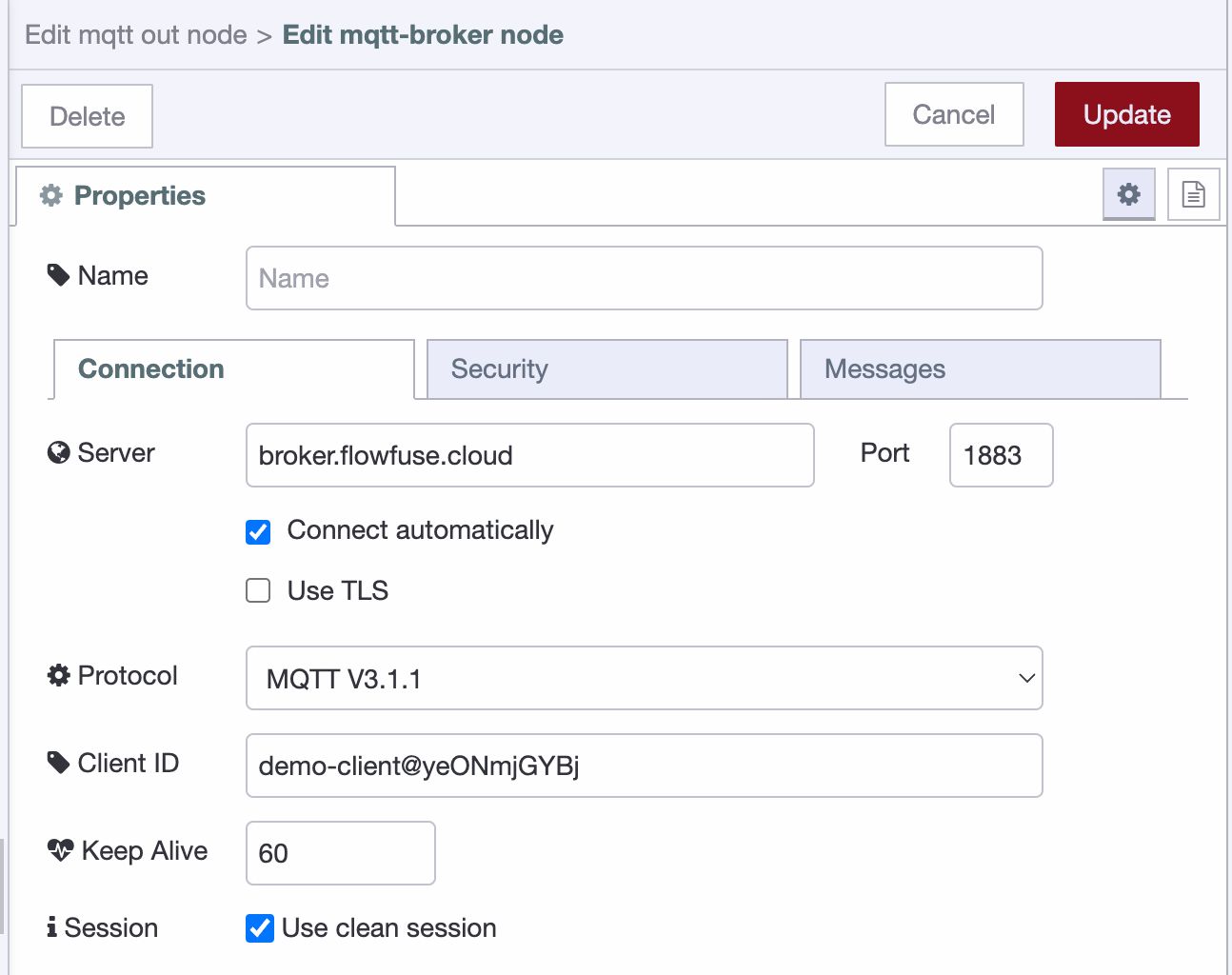The width and height of the screenshot is (1232, 975).
Task: Switch to the Security tab
Action: tap(606, 369)
